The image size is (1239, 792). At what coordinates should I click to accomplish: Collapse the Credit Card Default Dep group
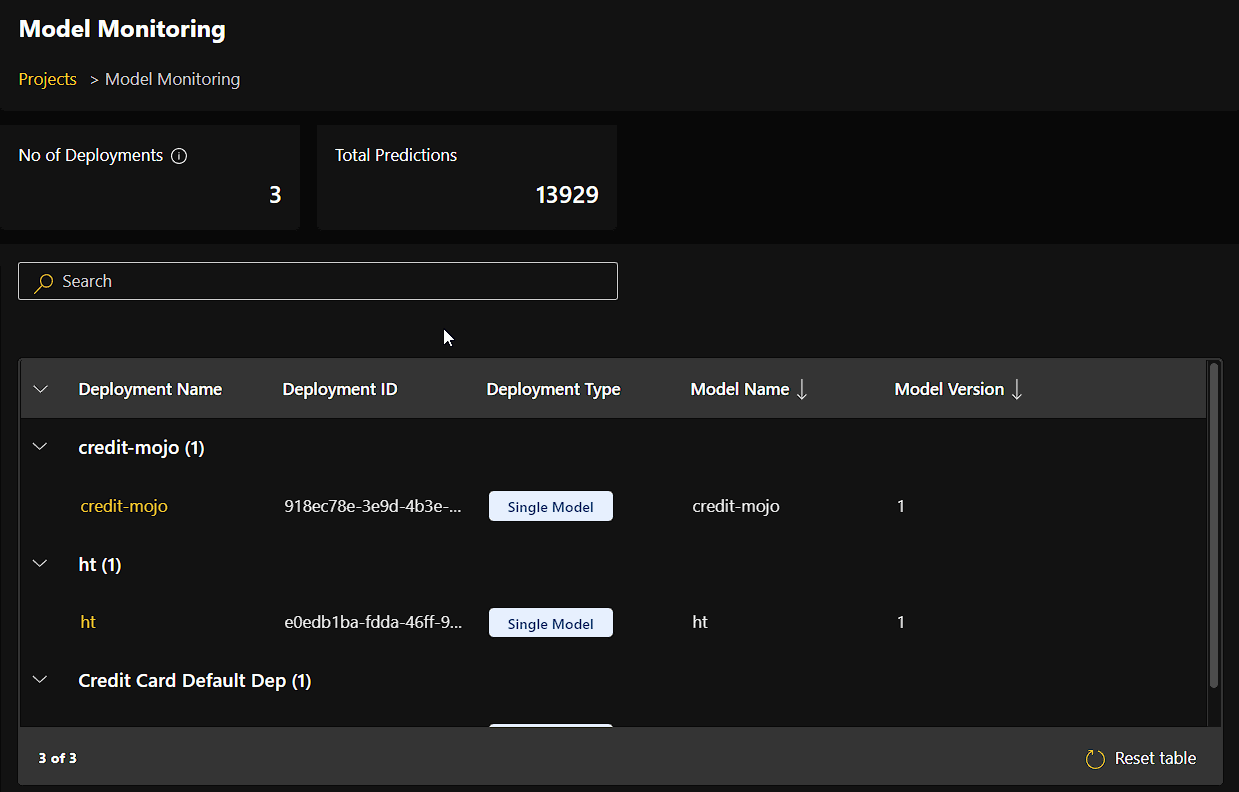[40, 680]
